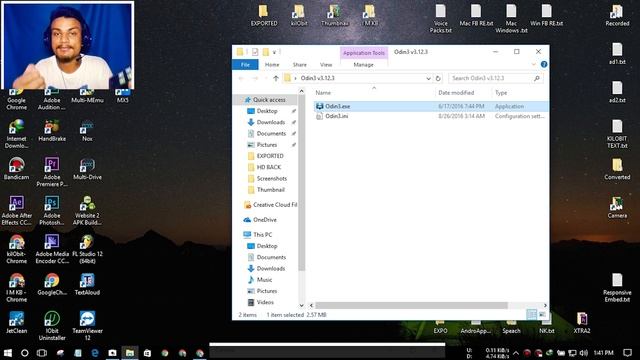Open the Windows Start menu
Image resolution: width=640 pixels, height=360 pixels.
[7, 353]
